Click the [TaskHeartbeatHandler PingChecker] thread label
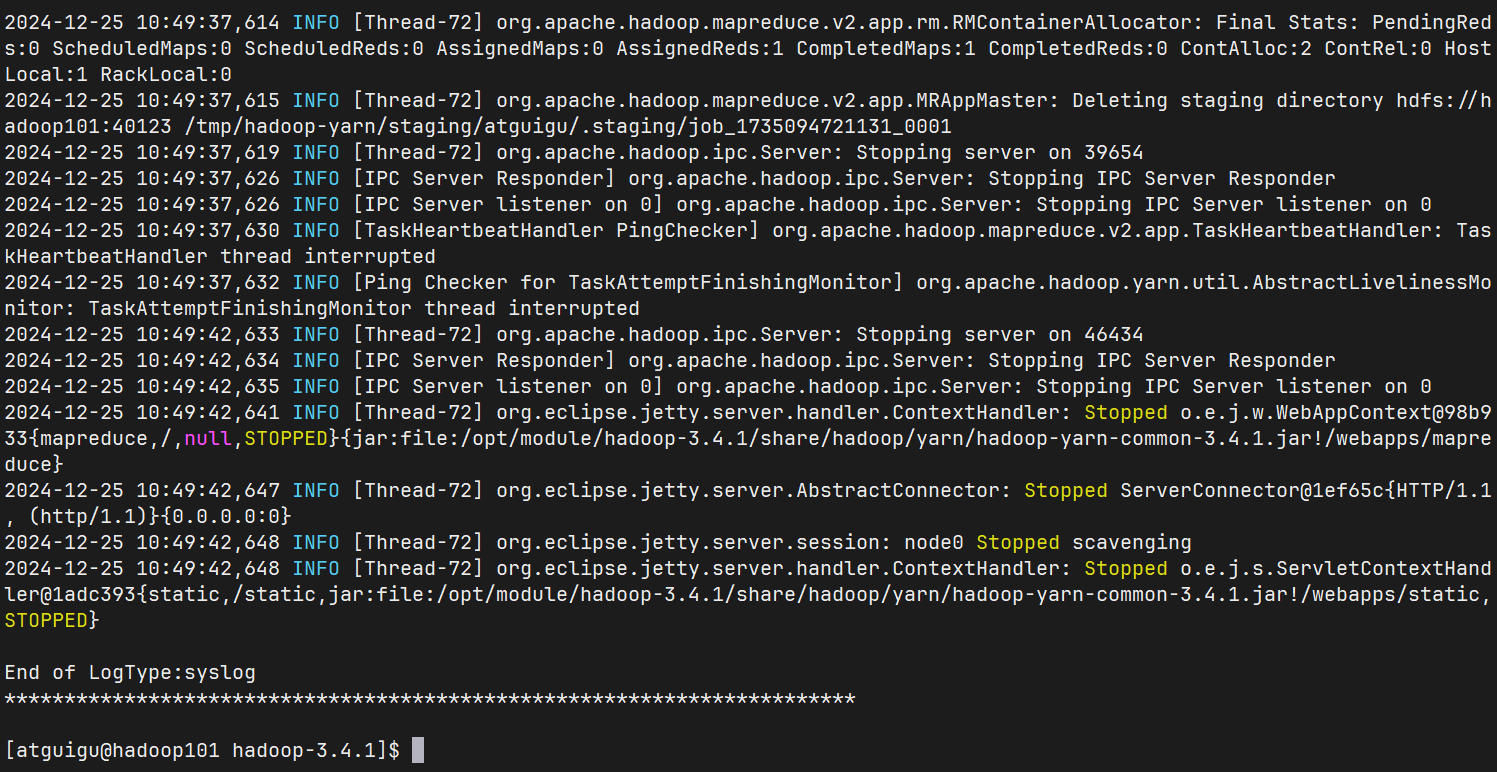This screenshot has height=772, width=1497. 558,230
